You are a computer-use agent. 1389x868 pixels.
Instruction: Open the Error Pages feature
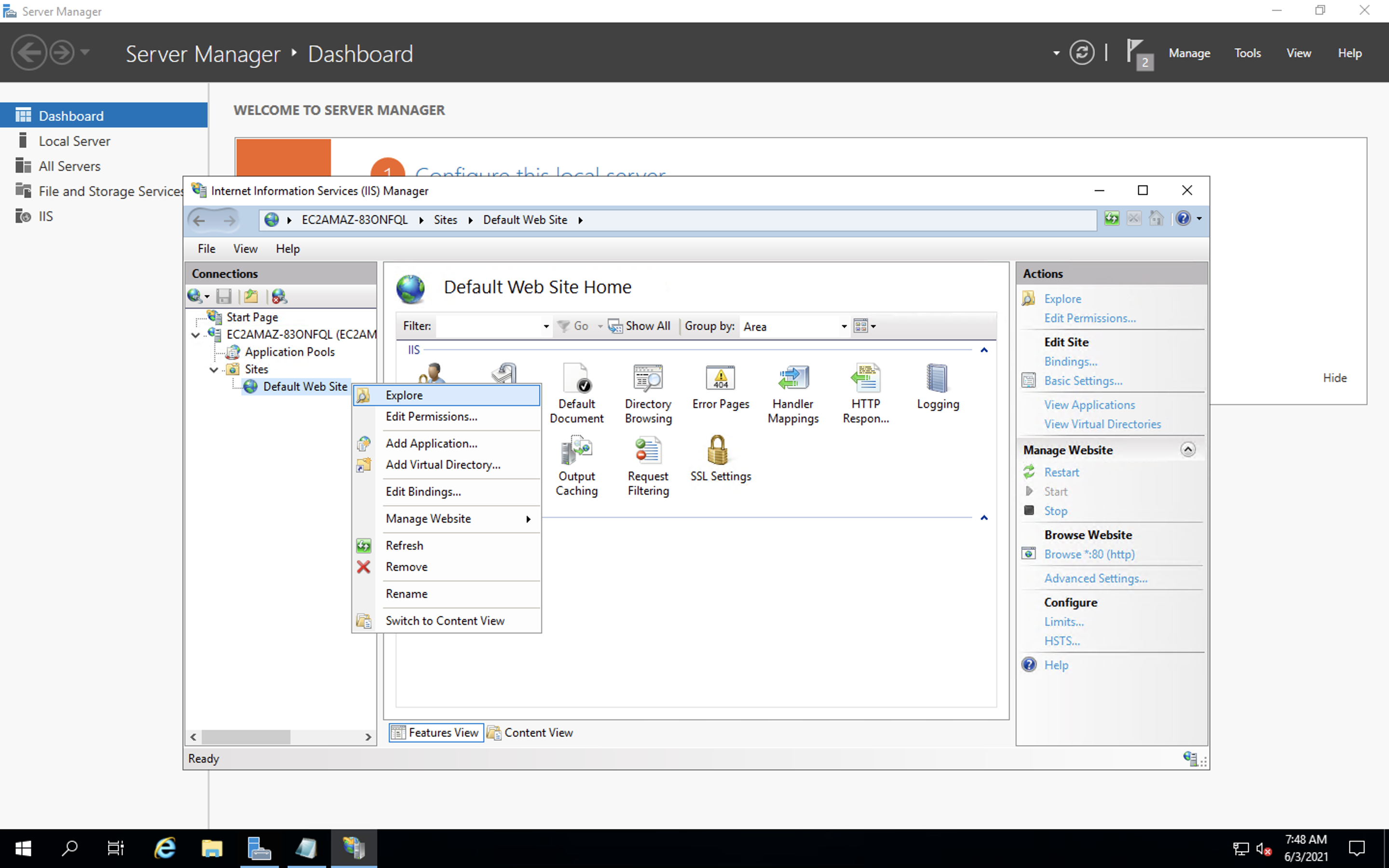721,388
